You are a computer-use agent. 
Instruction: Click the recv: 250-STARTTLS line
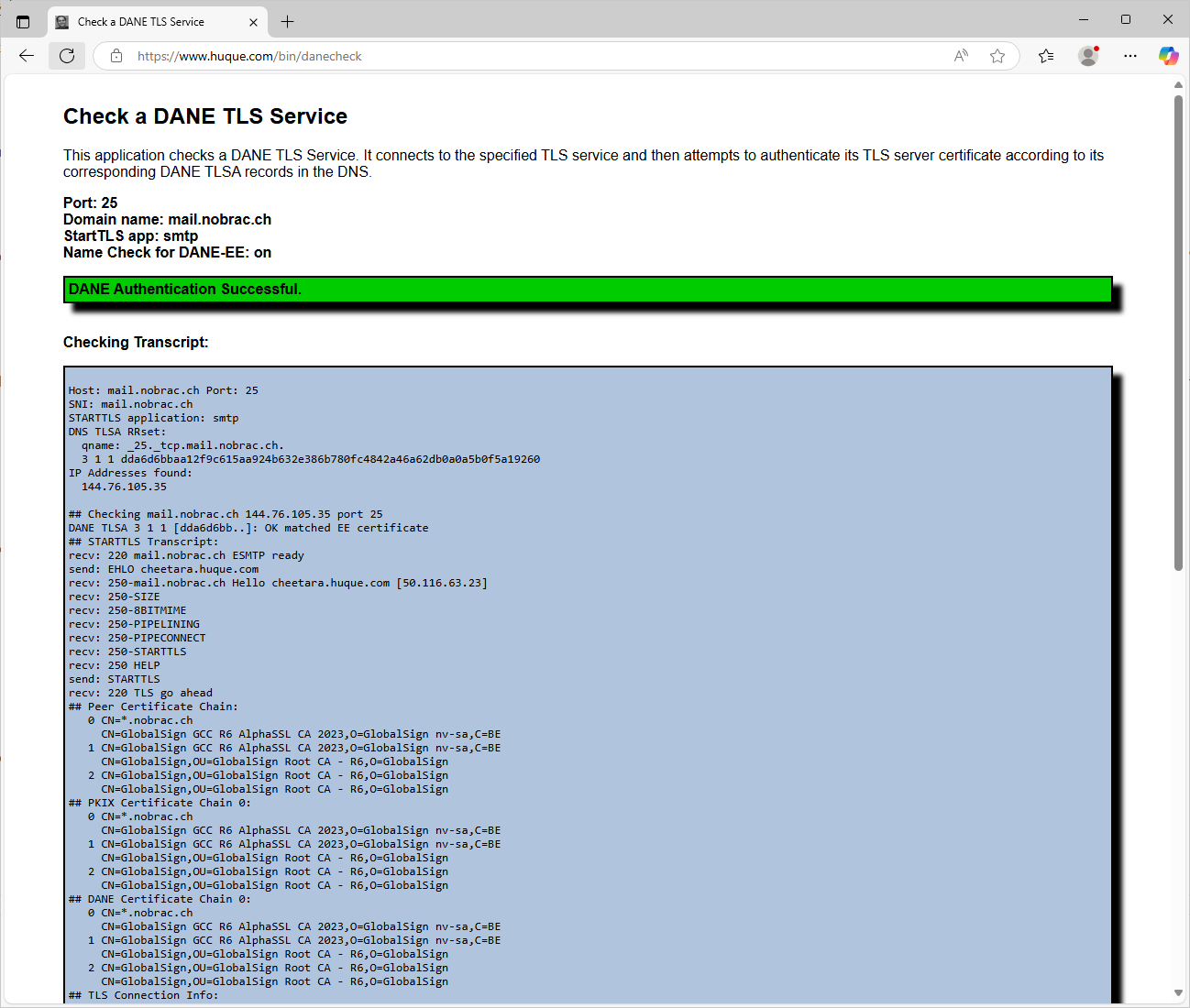click(127, 652)
